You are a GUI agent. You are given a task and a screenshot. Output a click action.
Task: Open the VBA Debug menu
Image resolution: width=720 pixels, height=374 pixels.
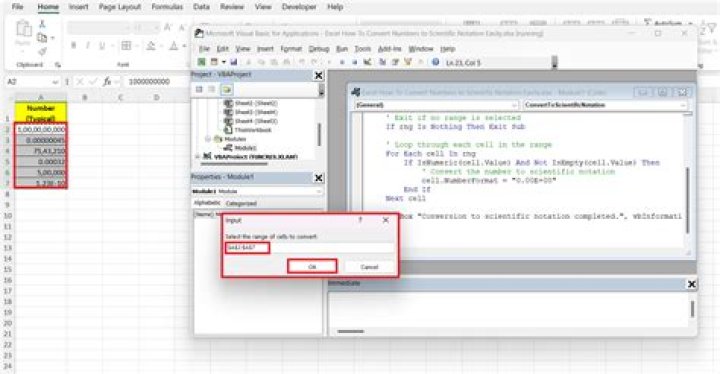[x=319, y=49]
